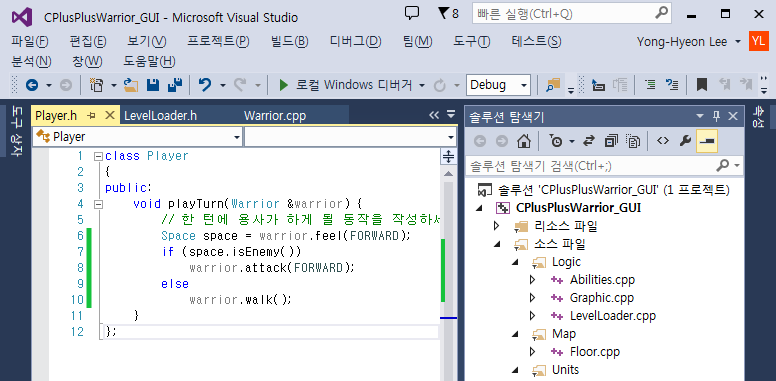Click the Visual Studio logo icon
This screenshot has height=381, width=776.
click(23, 16)
